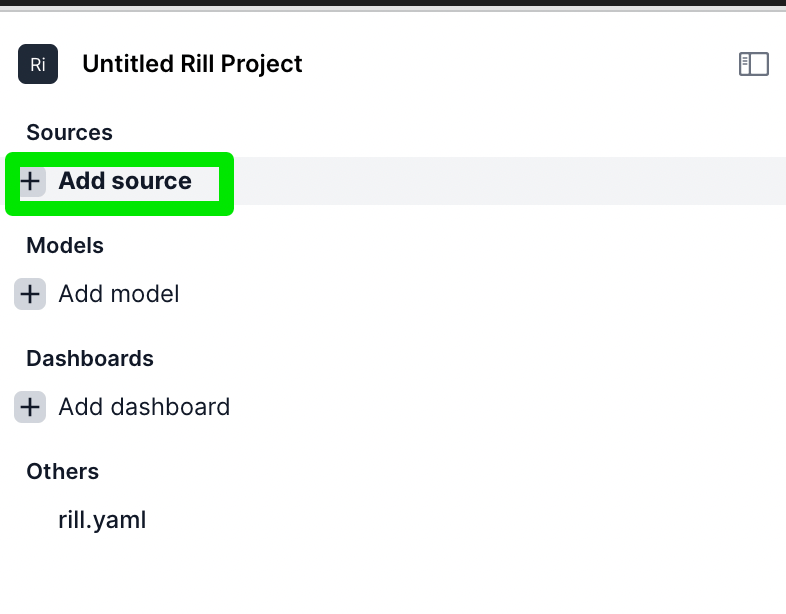Collapse the Sources section header

click(x=69, y=132)
